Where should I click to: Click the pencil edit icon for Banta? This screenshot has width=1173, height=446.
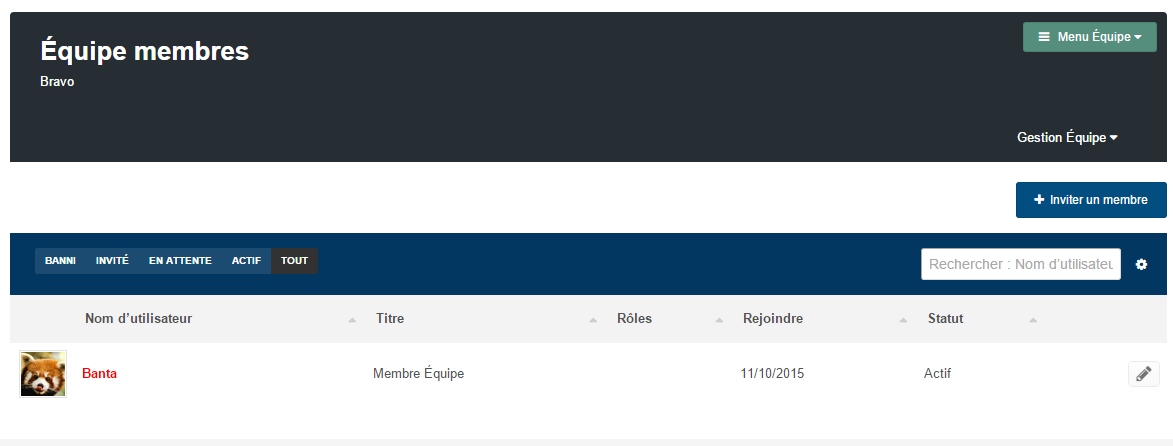(1143, 373)
